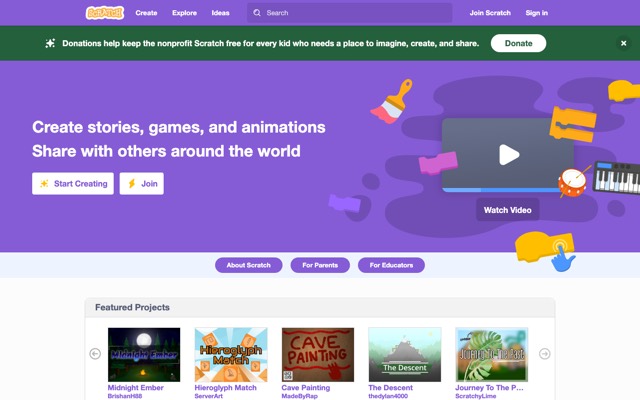Open the Ideas menu item

point(220,13)
